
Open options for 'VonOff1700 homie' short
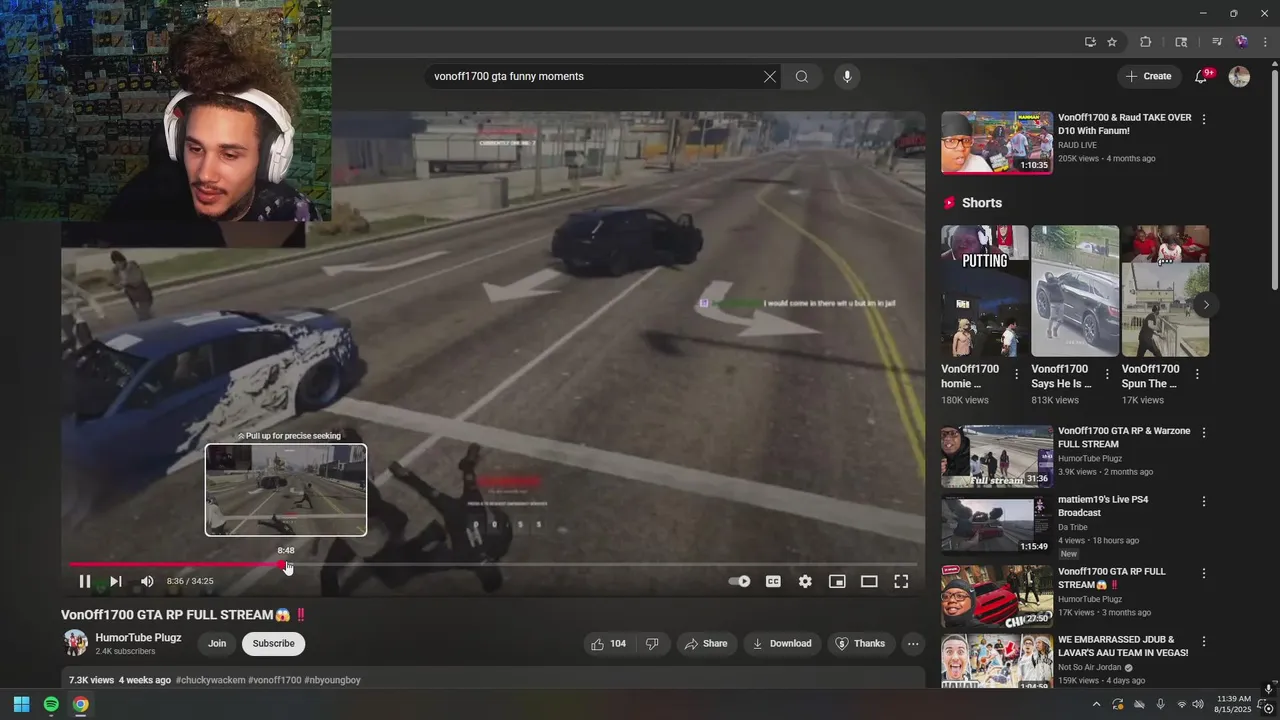1017,374
